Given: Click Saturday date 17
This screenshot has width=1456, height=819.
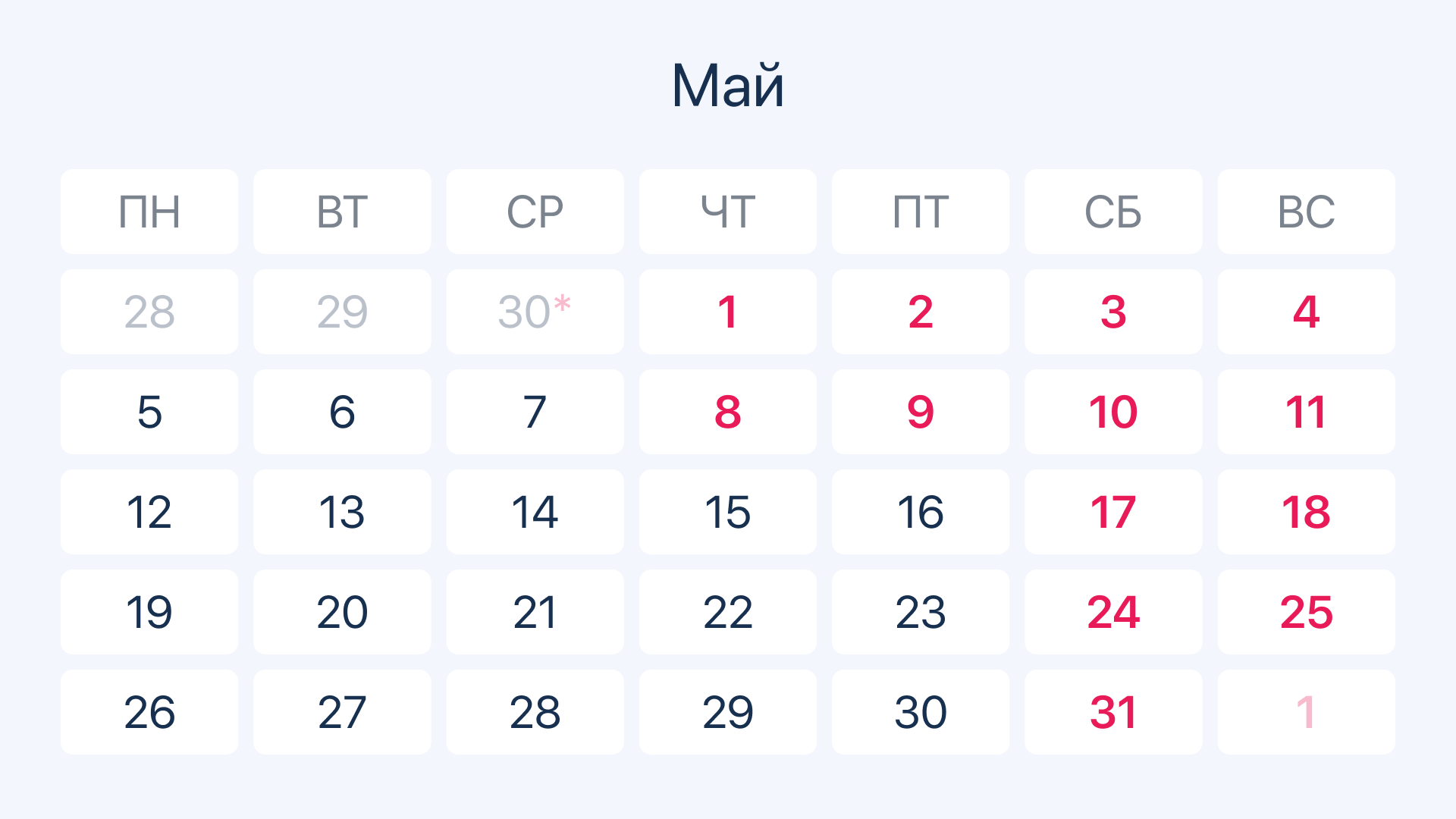Looking at the screenshot, I should coord(1112,512).
